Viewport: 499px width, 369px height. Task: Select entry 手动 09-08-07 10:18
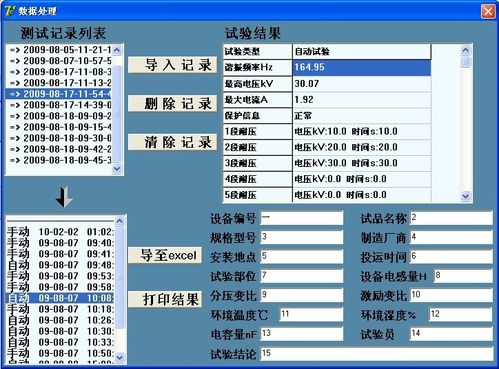point(60,309)
